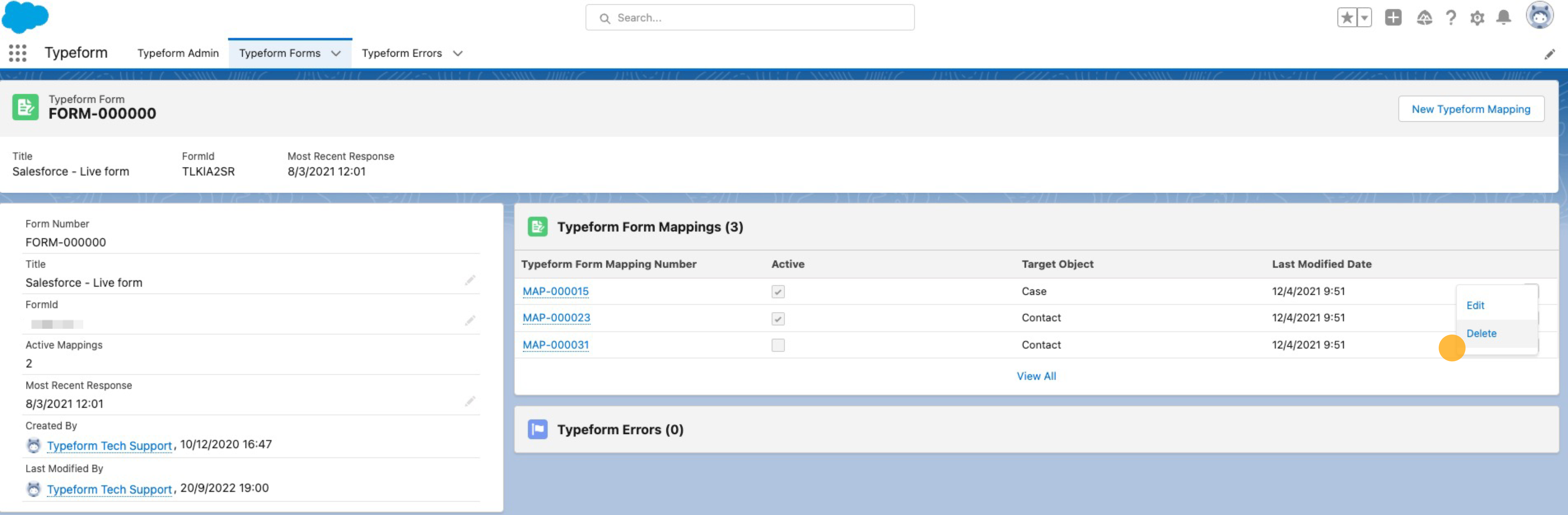The image size is (1568, 515).
Task: Open the App Launcher grid icon
Action: coord(18,53)
